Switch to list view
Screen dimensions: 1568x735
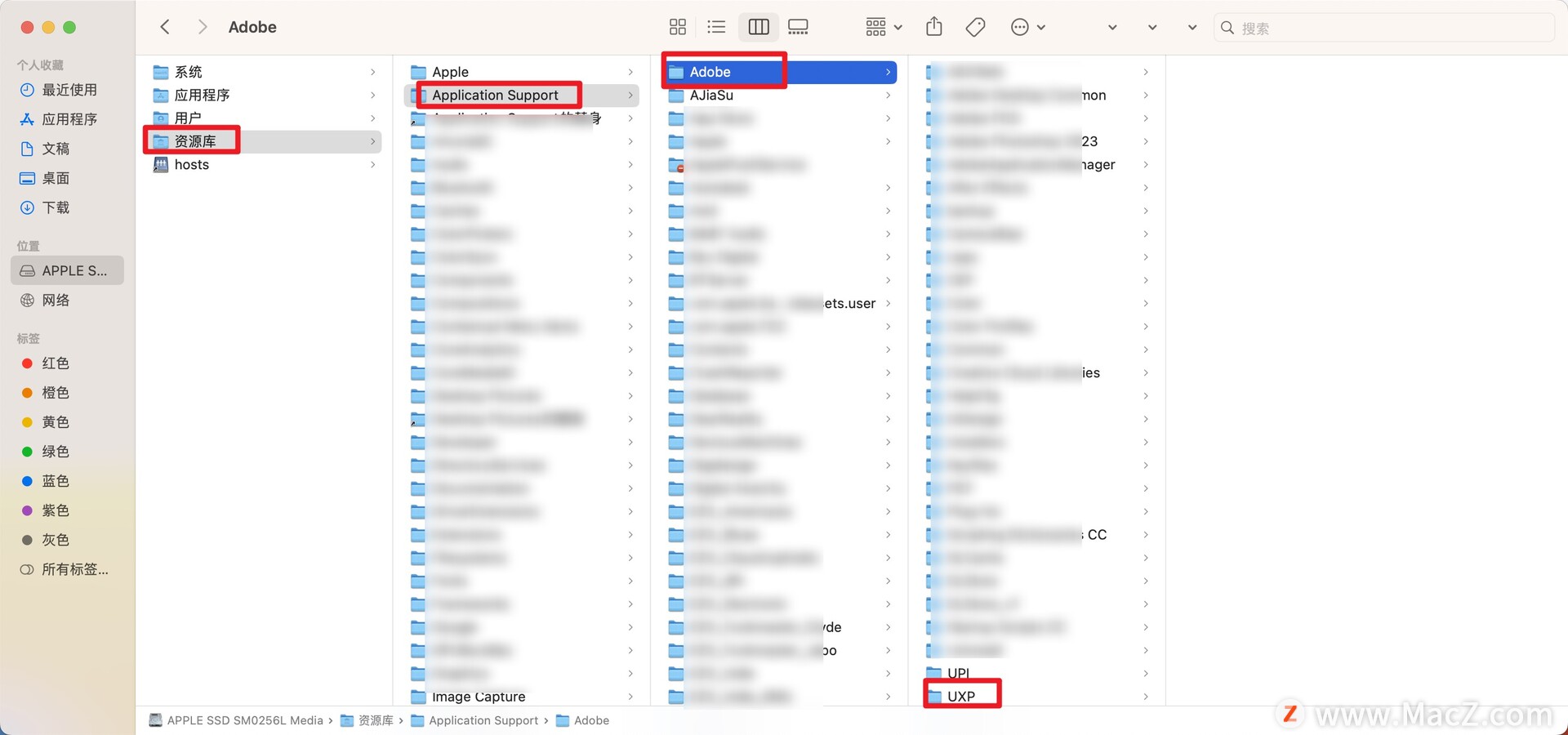716,27
